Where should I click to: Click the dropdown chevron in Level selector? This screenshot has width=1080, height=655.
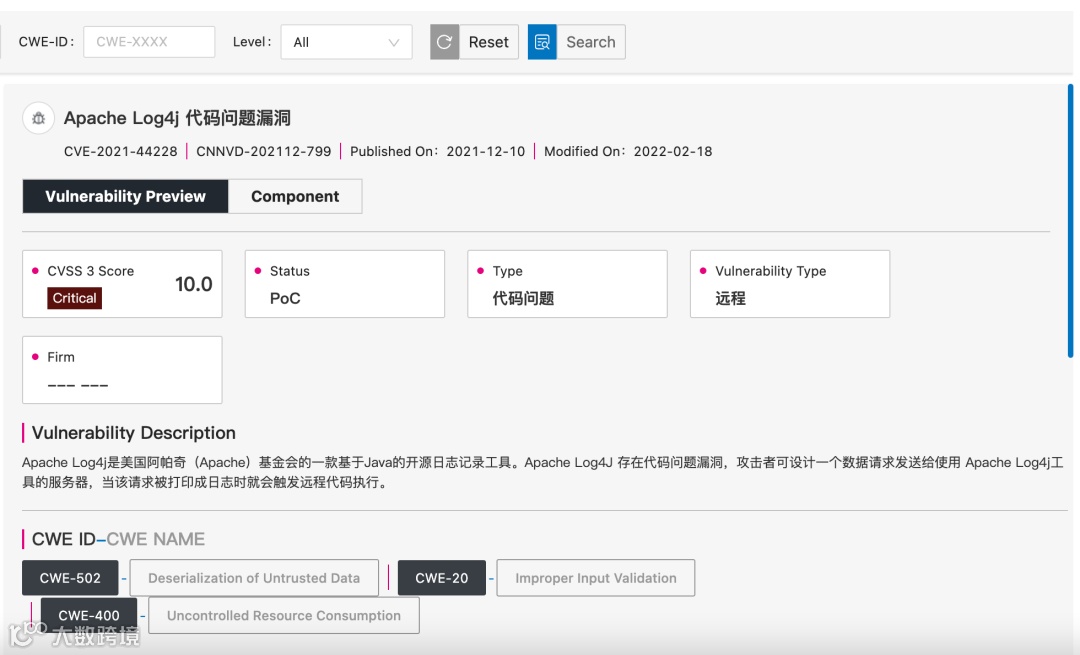click(x=394, y=43)
